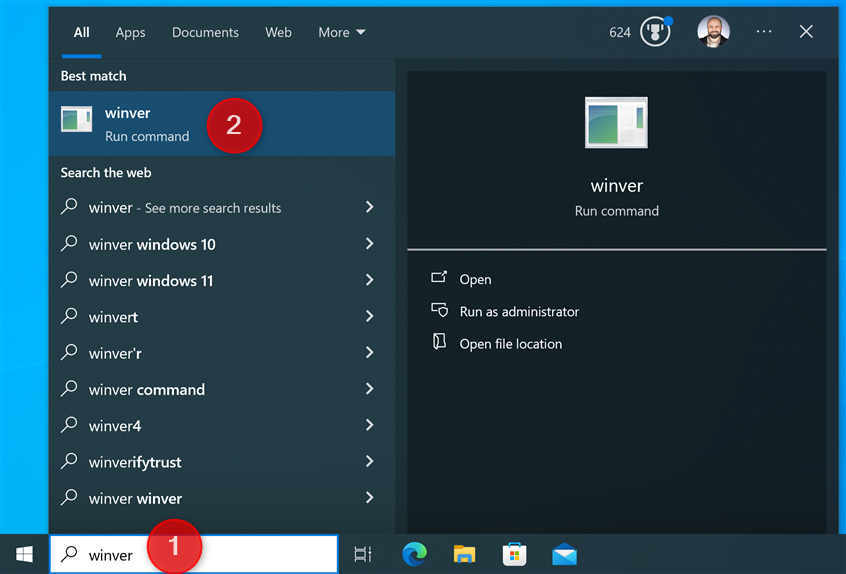Image resolution: width=846 pixels, height=574 pixels.
Task: Open Mail app from taskbar
Action: (564, 555)
